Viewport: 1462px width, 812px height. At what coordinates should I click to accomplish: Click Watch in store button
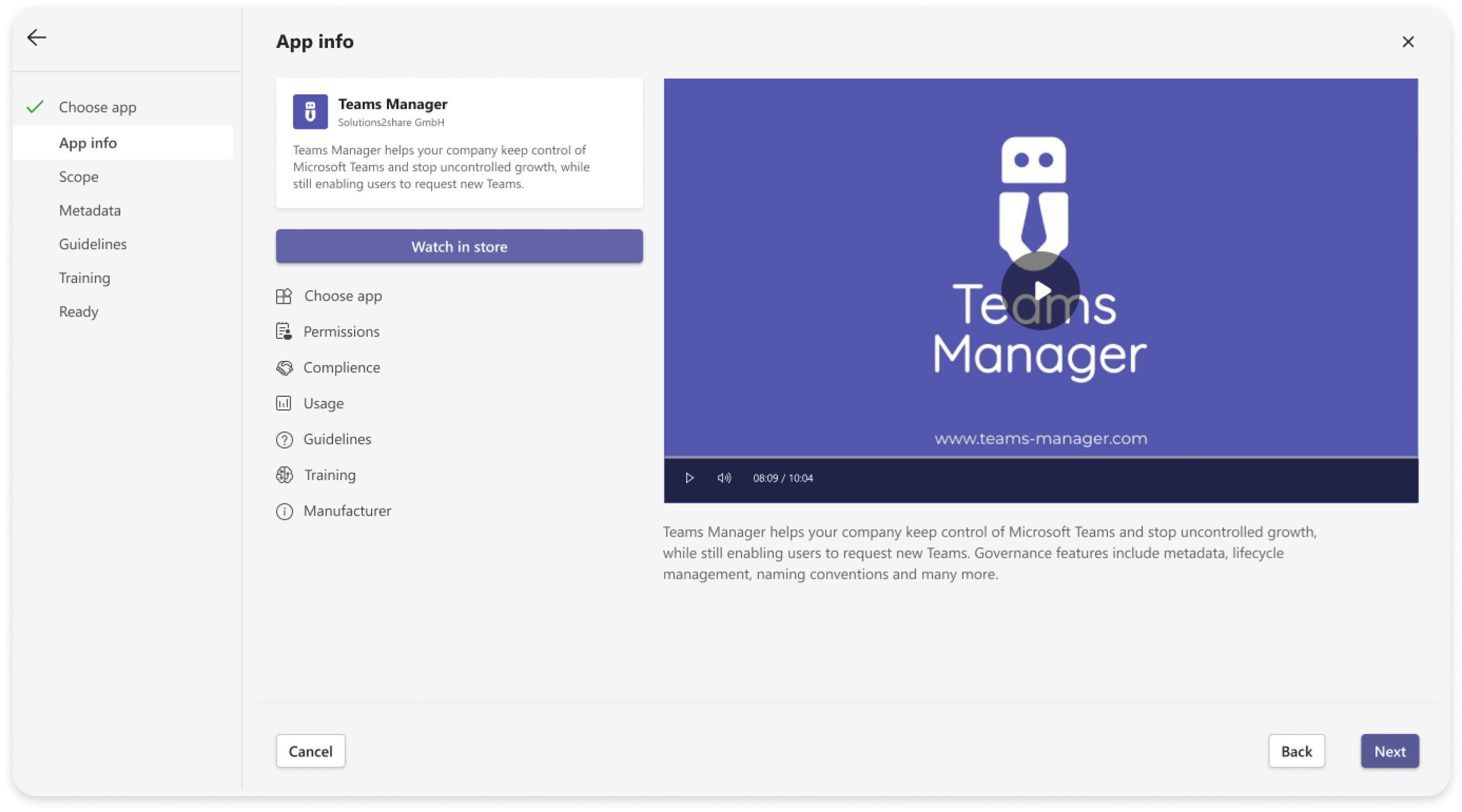coord(459,246)
